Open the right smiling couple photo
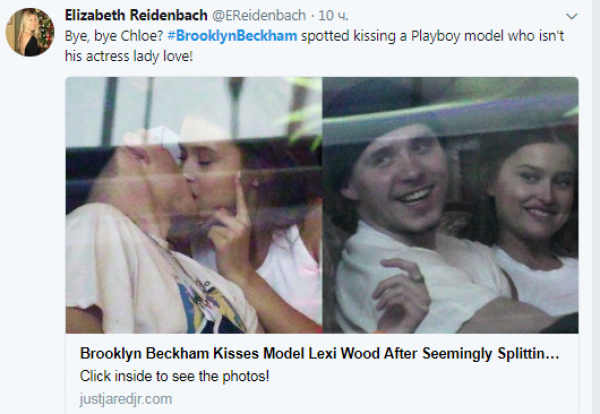The height and width of the screenshot is (414, 600). [450, 205]
